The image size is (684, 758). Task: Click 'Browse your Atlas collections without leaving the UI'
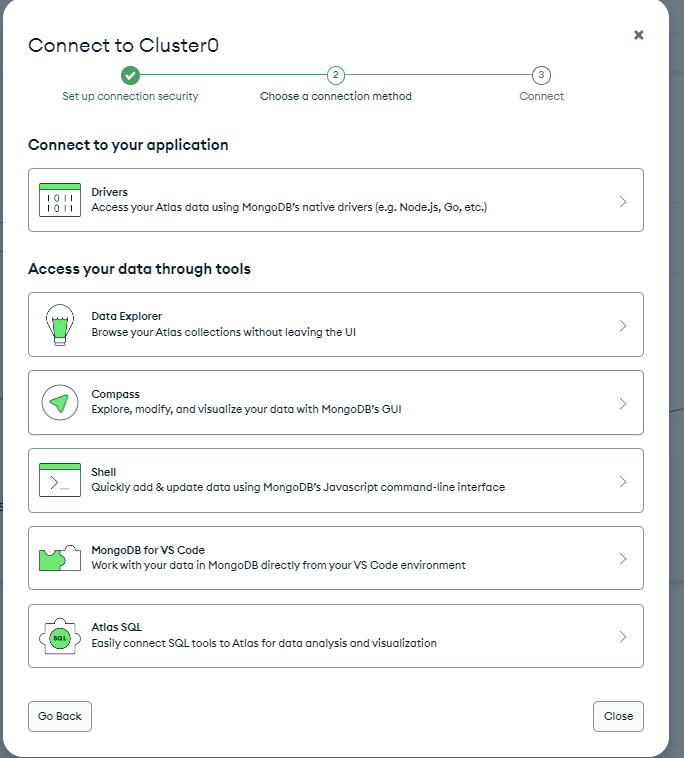tap(223, 332)
